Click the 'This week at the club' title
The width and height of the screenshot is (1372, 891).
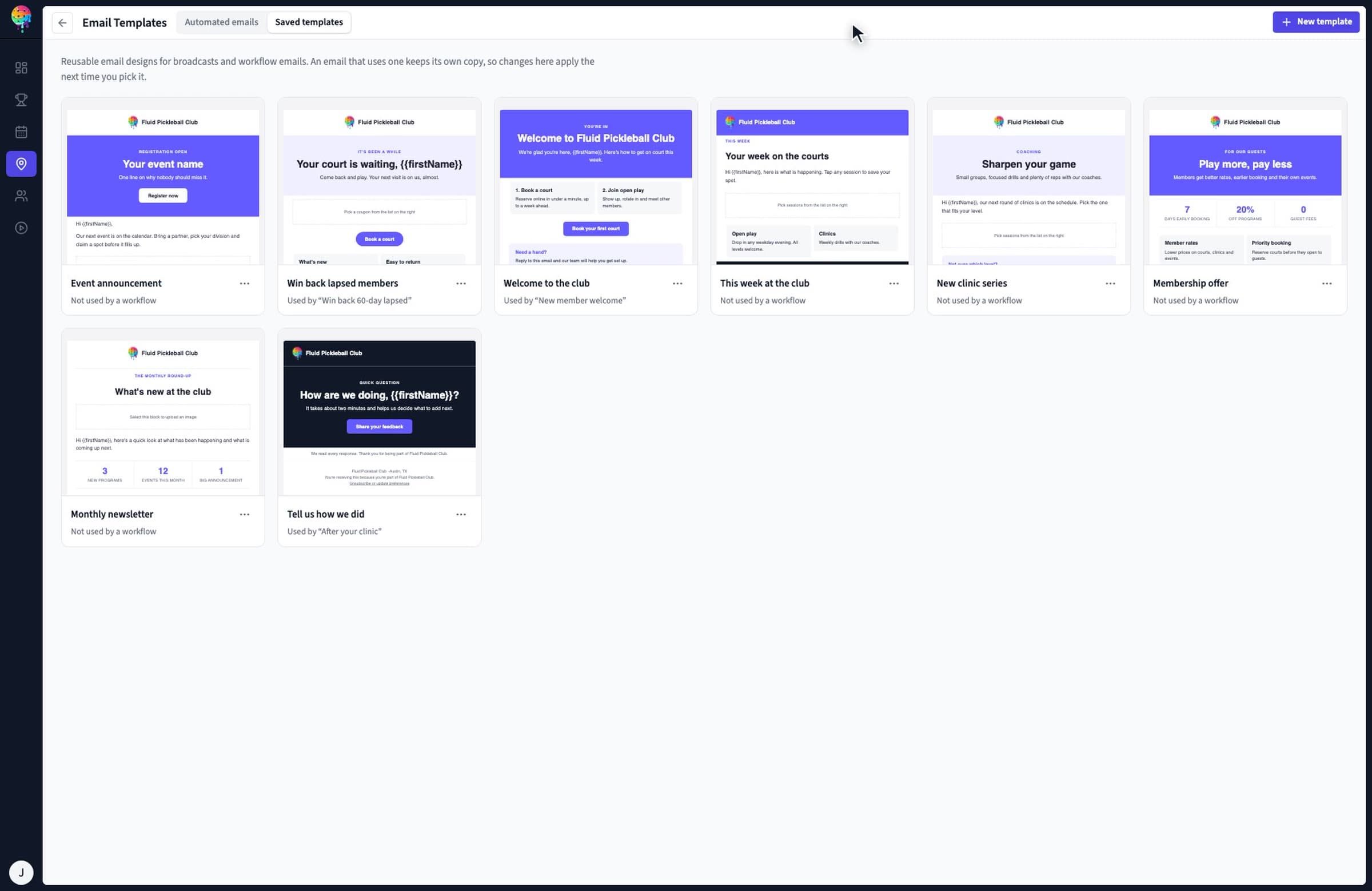(764, 283)
